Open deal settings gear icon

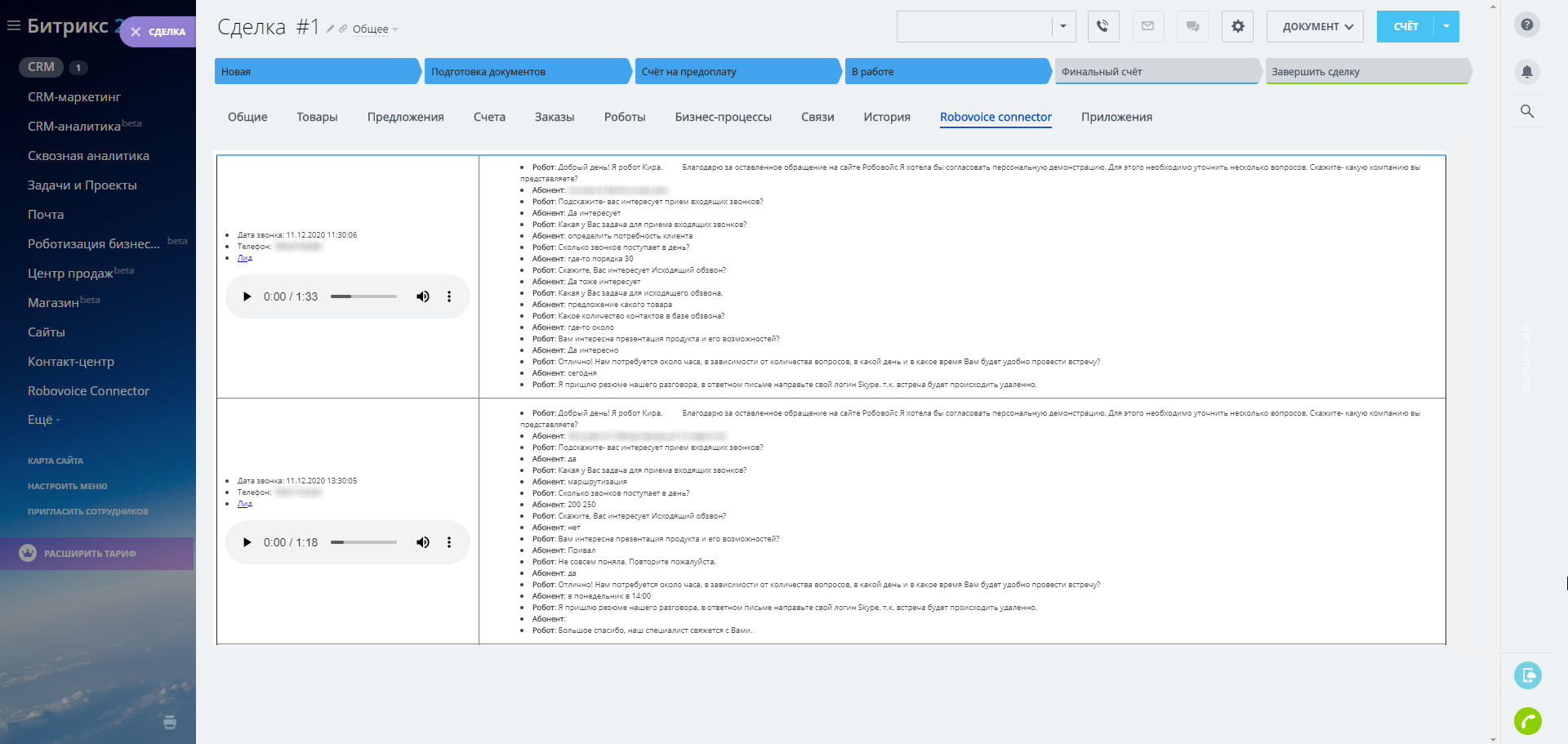1237,26
